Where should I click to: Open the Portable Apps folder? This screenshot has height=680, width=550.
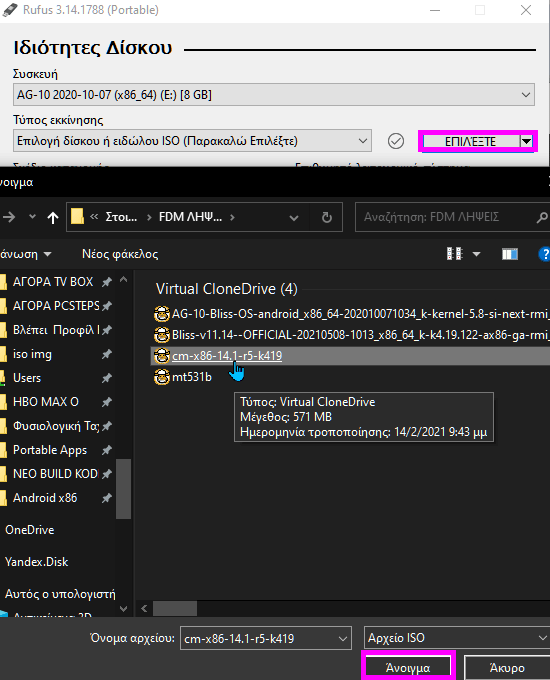click(50, 450)
